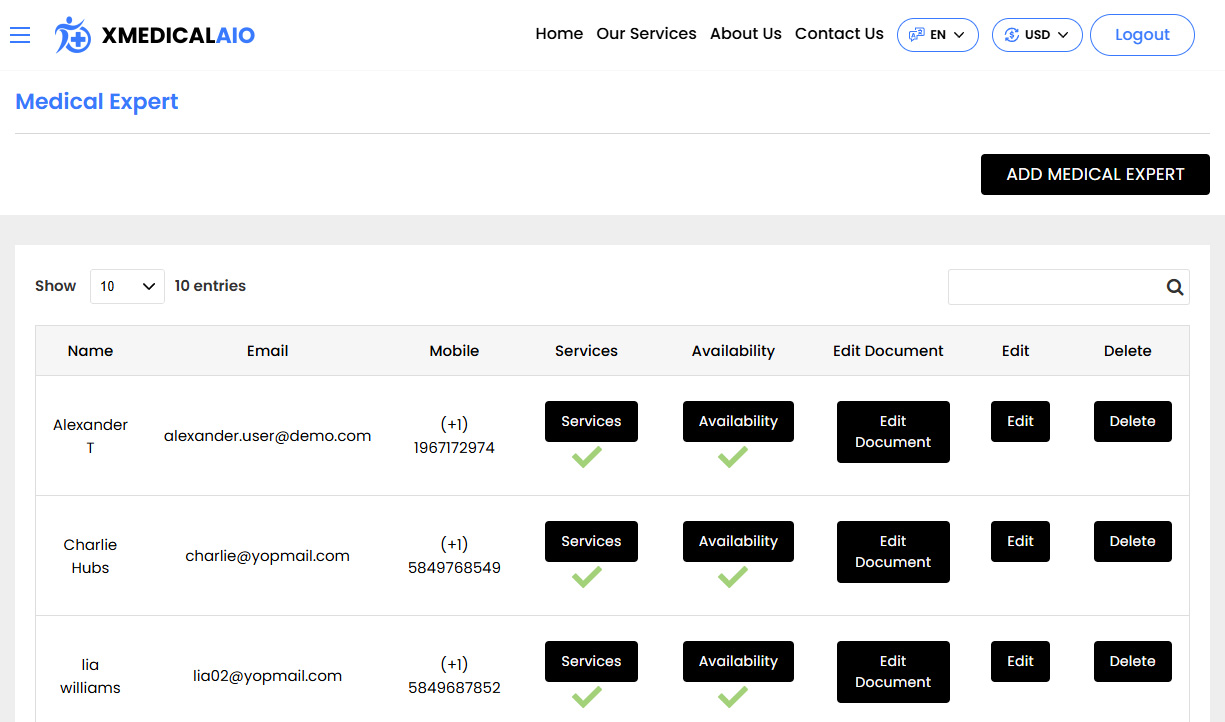1225x722 pixels.
Task: Click the Logout button
Action: [x=1141, y=35]
